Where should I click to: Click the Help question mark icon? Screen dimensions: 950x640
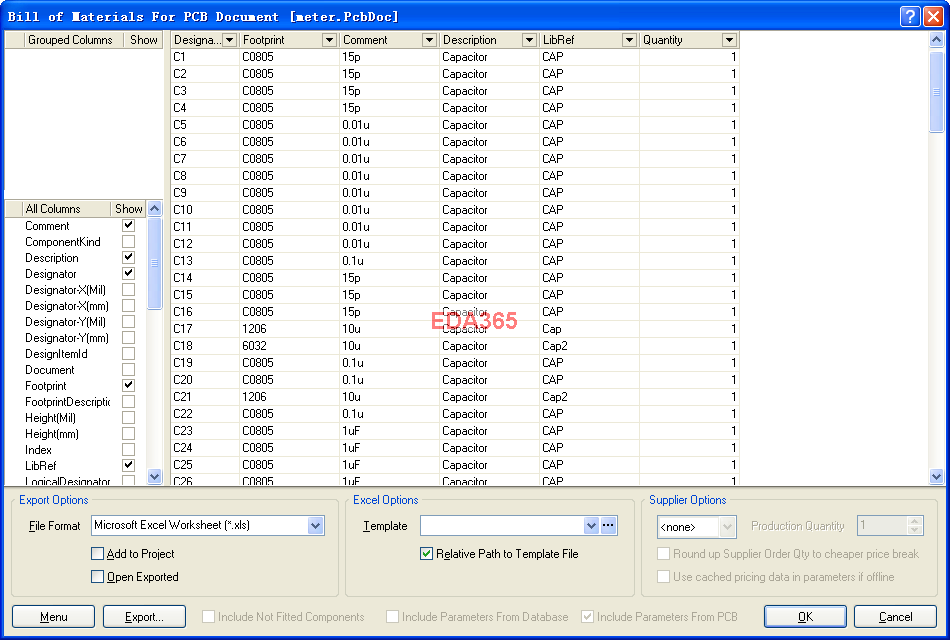click(x=909, y=16)
